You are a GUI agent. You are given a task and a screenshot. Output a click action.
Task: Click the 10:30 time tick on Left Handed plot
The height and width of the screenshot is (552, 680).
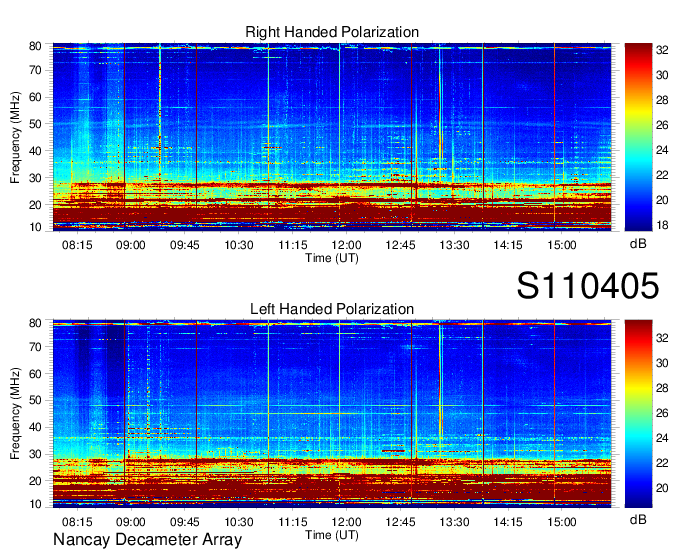[x=239, y=522]
